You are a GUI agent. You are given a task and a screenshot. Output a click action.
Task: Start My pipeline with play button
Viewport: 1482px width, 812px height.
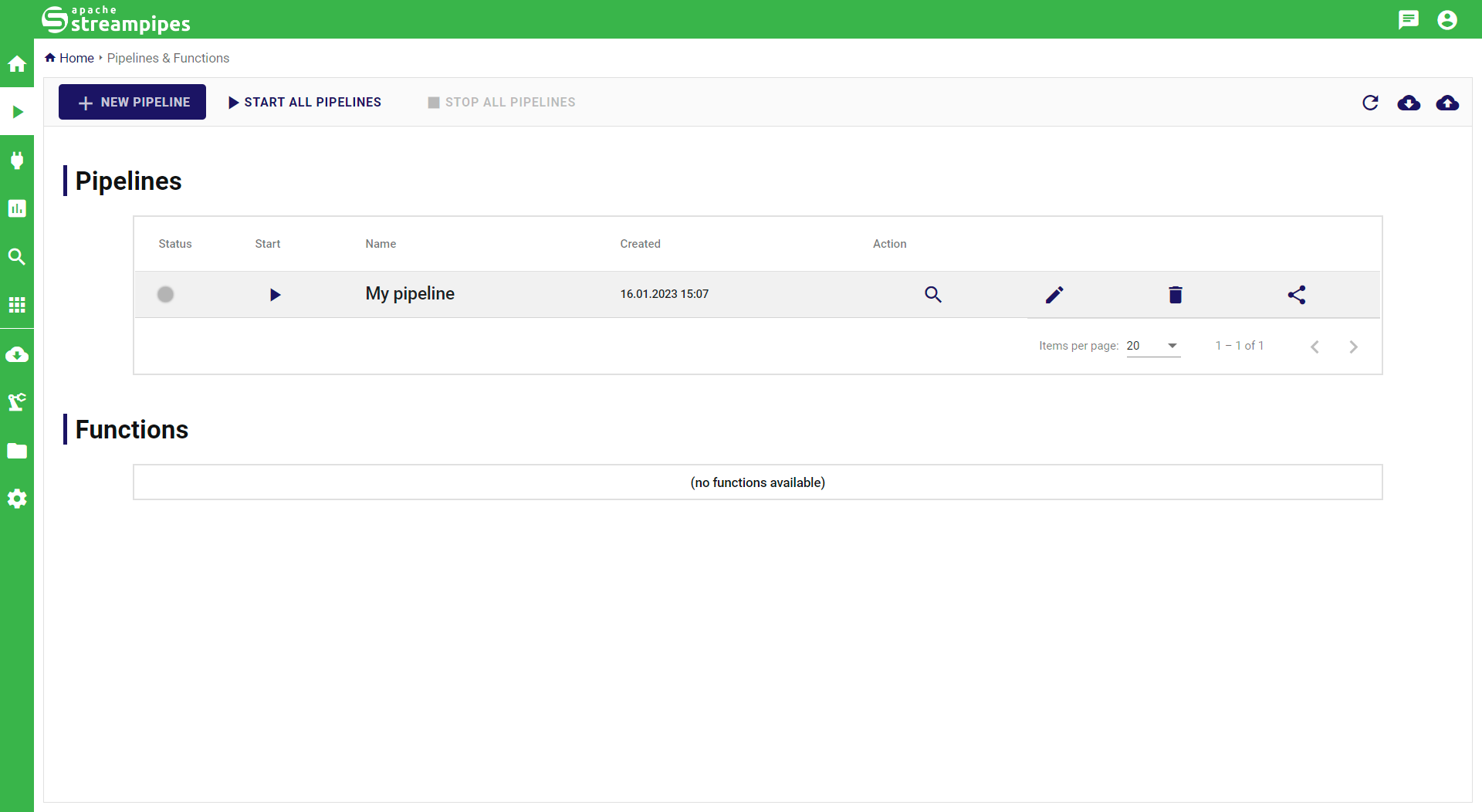tap(275, 295)
